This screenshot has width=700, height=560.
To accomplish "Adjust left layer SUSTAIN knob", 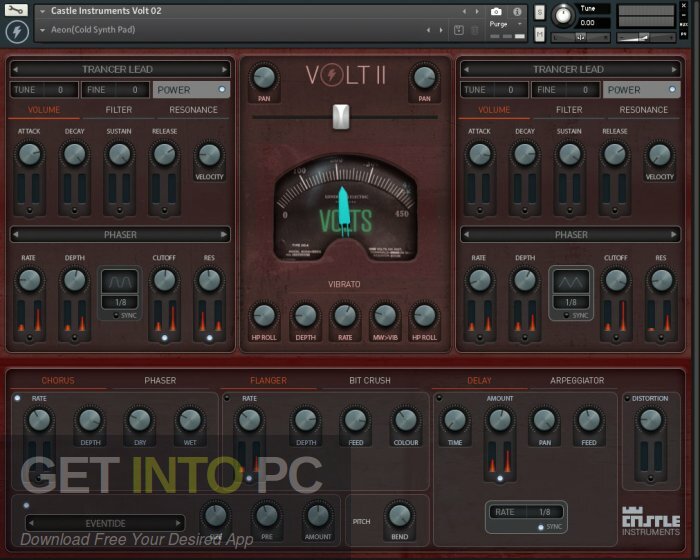I will tap(120, 155).
